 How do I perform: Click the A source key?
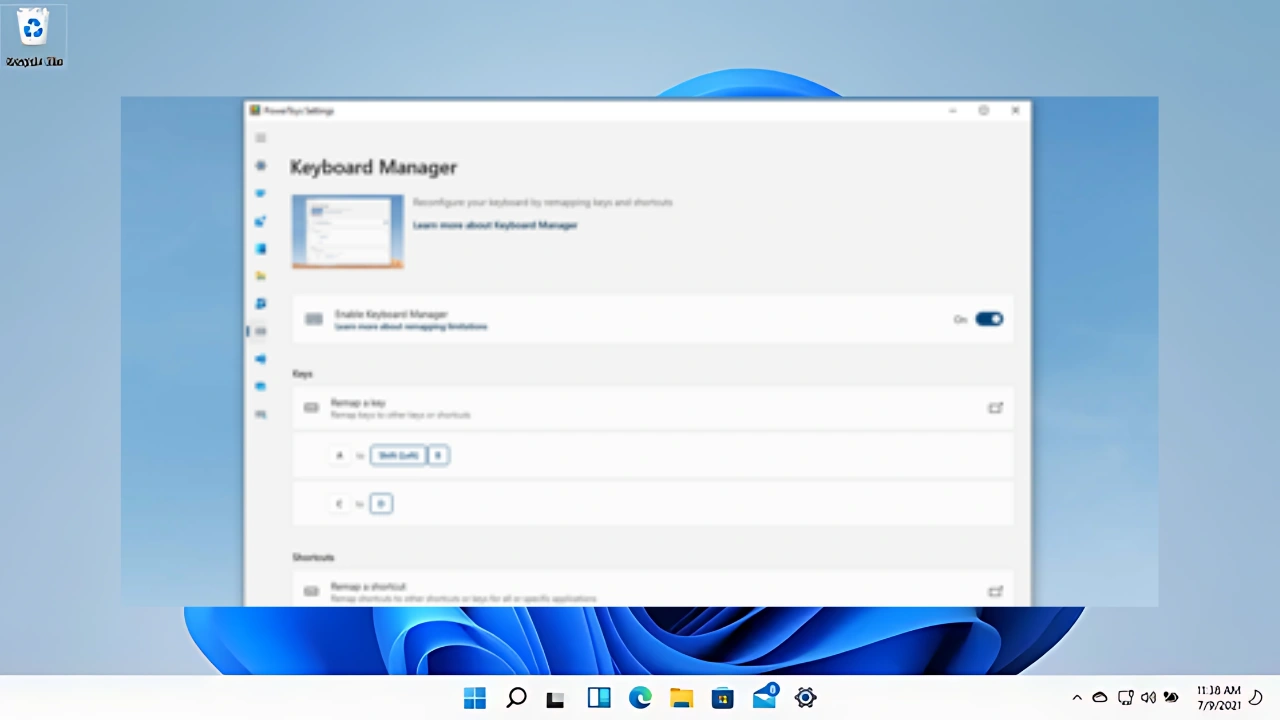pos(339,455)
